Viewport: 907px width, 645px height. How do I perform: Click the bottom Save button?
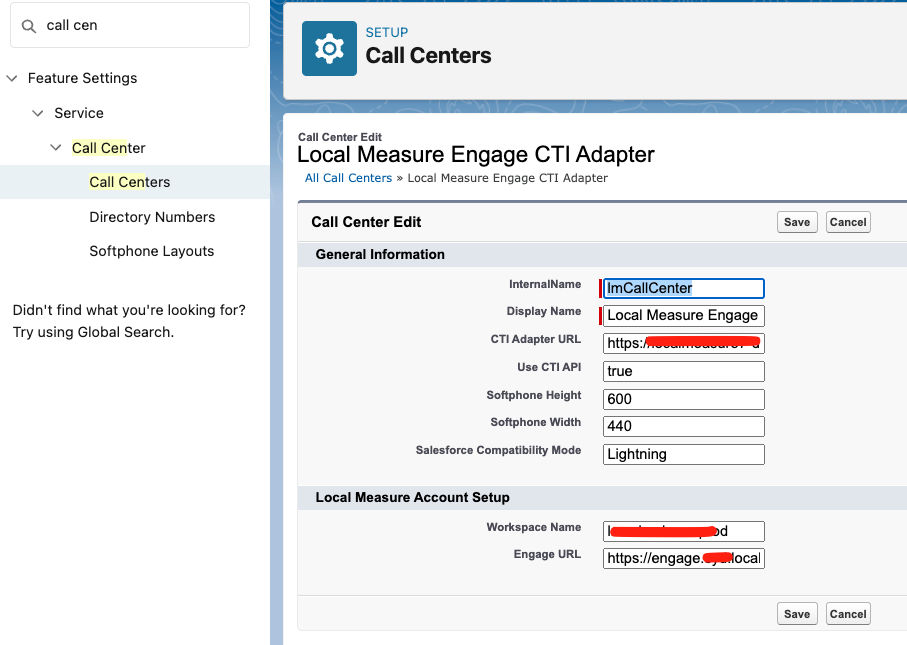pyautogui.click(x=797, y=614)
